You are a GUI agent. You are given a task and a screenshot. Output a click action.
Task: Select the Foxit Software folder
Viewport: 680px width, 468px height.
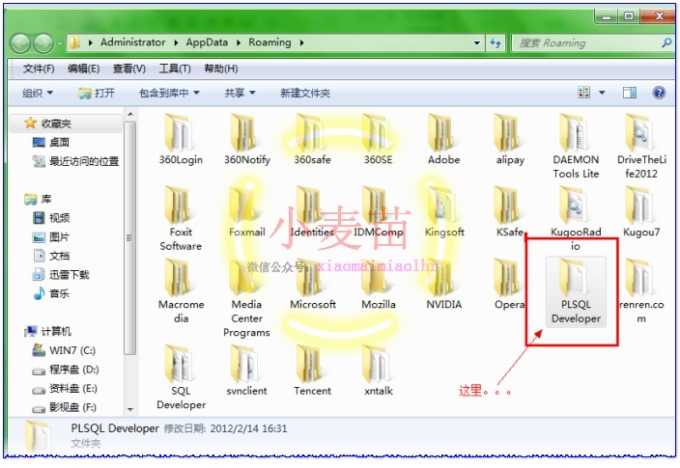pyautogui.click(x=180, y=219)
